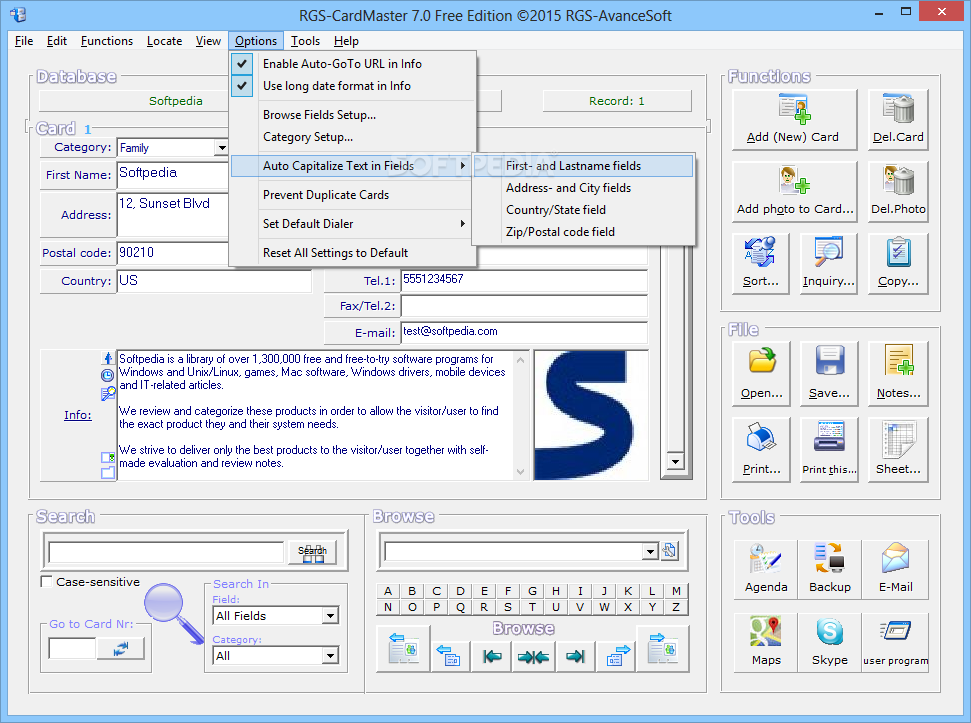Viewport: 971px width, 723px height.
Task: Insert time stamp into Info field
Action: 108,376
